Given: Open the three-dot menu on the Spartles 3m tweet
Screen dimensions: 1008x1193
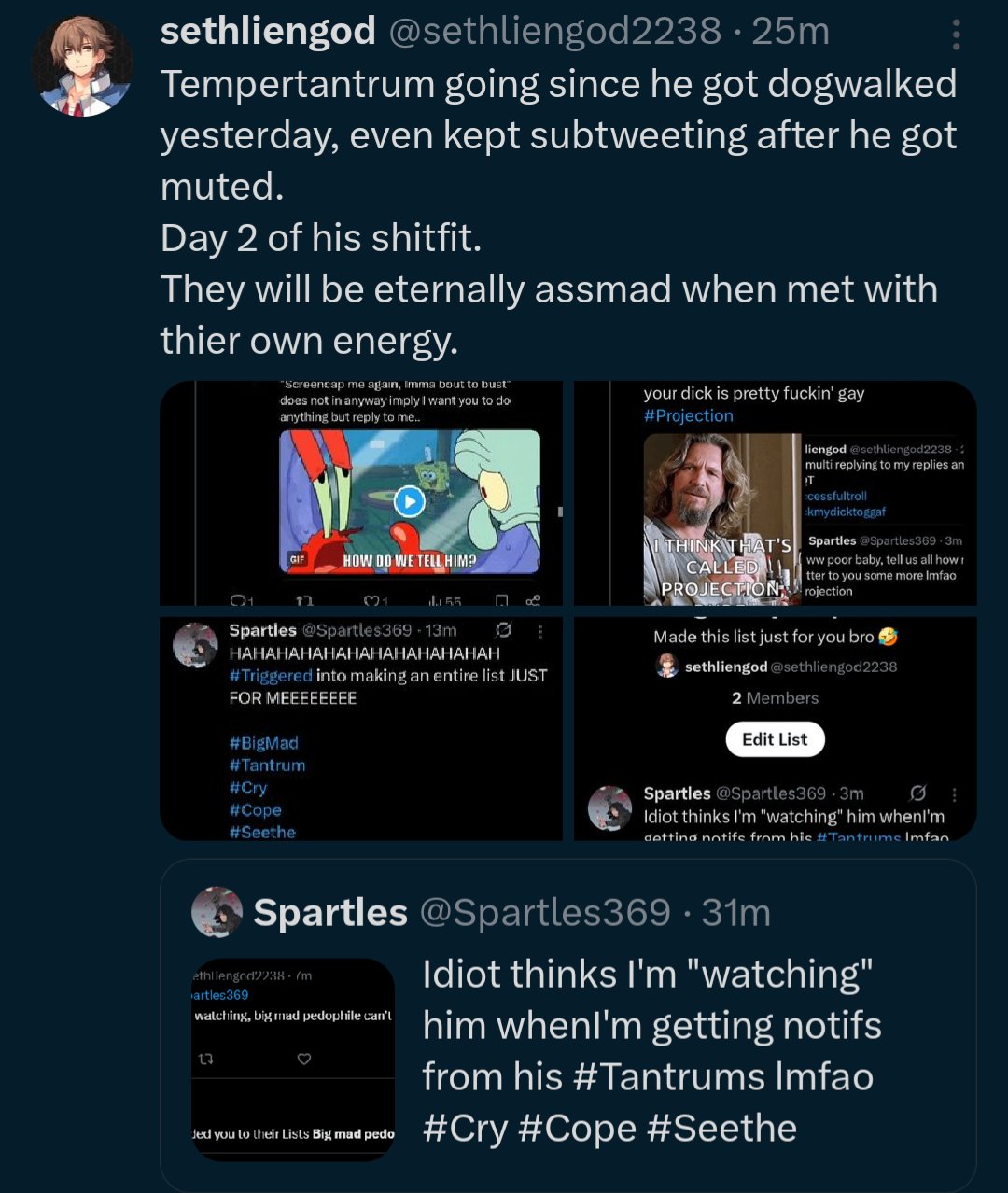Looking at the screenshot, I should point(954,794).
